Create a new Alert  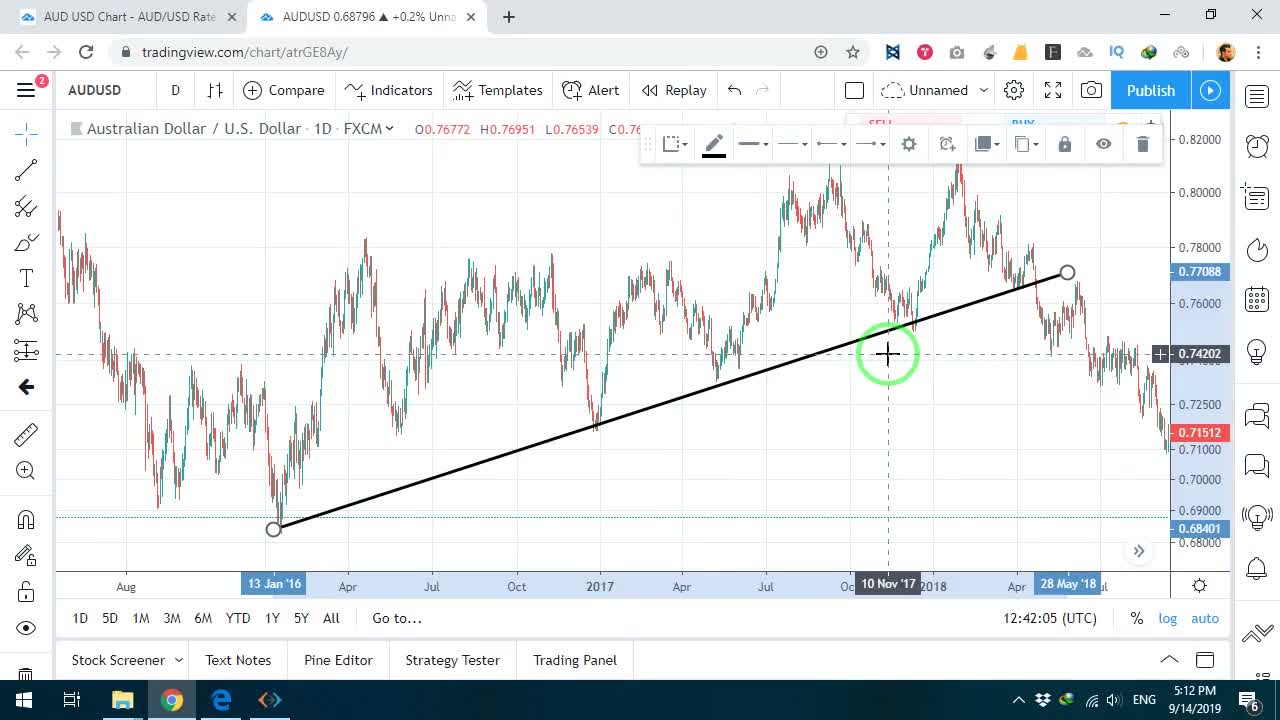(591, 90)
